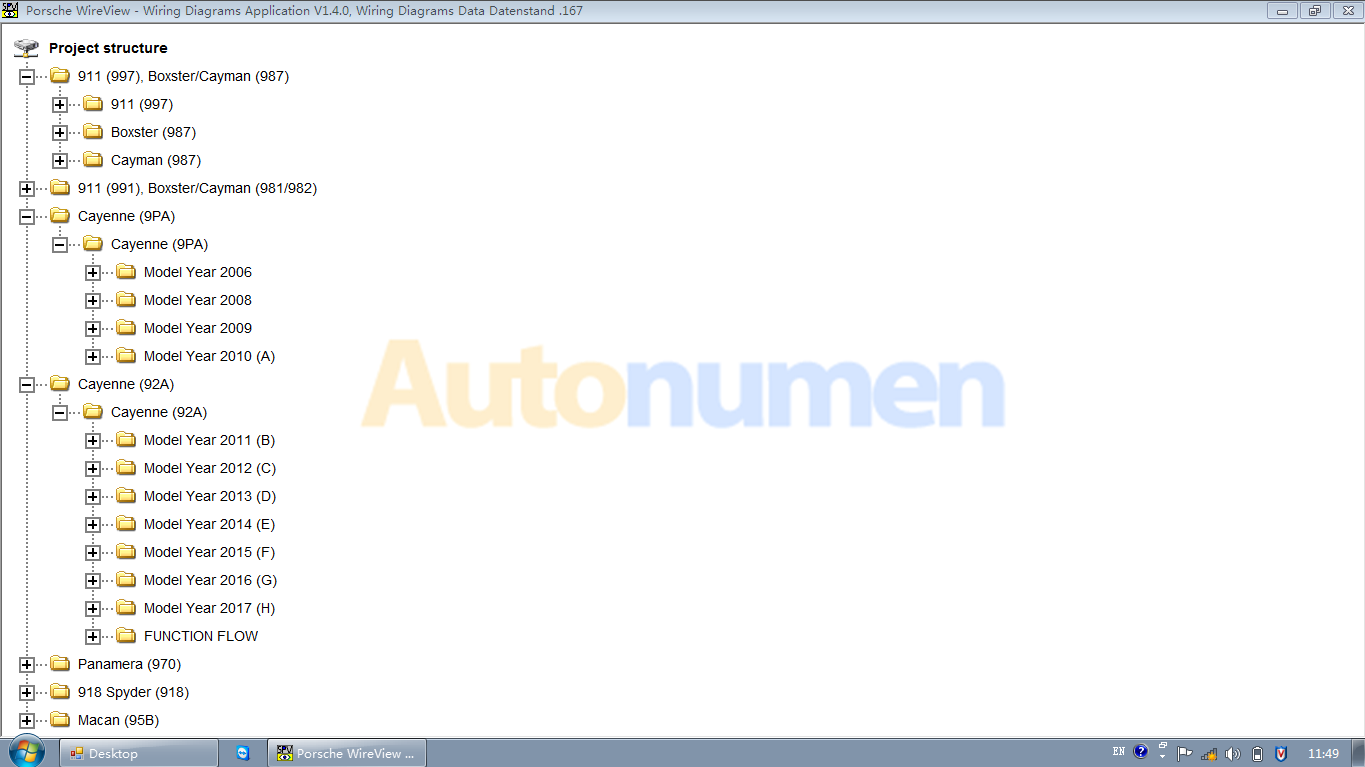Open the battery tray icon
1365x767 pixels.
[x=1257, y=754]
